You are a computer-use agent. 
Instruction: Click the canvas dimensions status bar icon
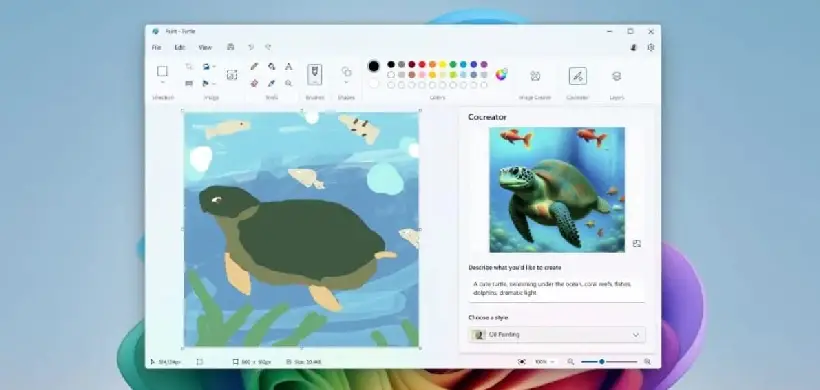coord(236,362)
